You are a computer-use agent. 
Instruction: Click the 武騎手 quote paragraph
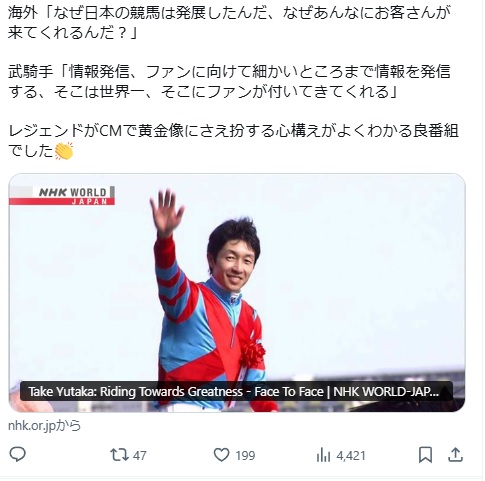229,81
